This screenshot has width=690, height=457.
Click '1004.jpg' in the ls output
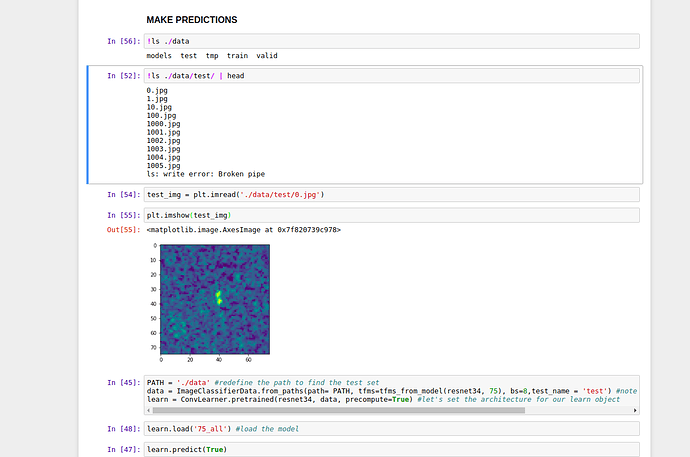[163, 157]
